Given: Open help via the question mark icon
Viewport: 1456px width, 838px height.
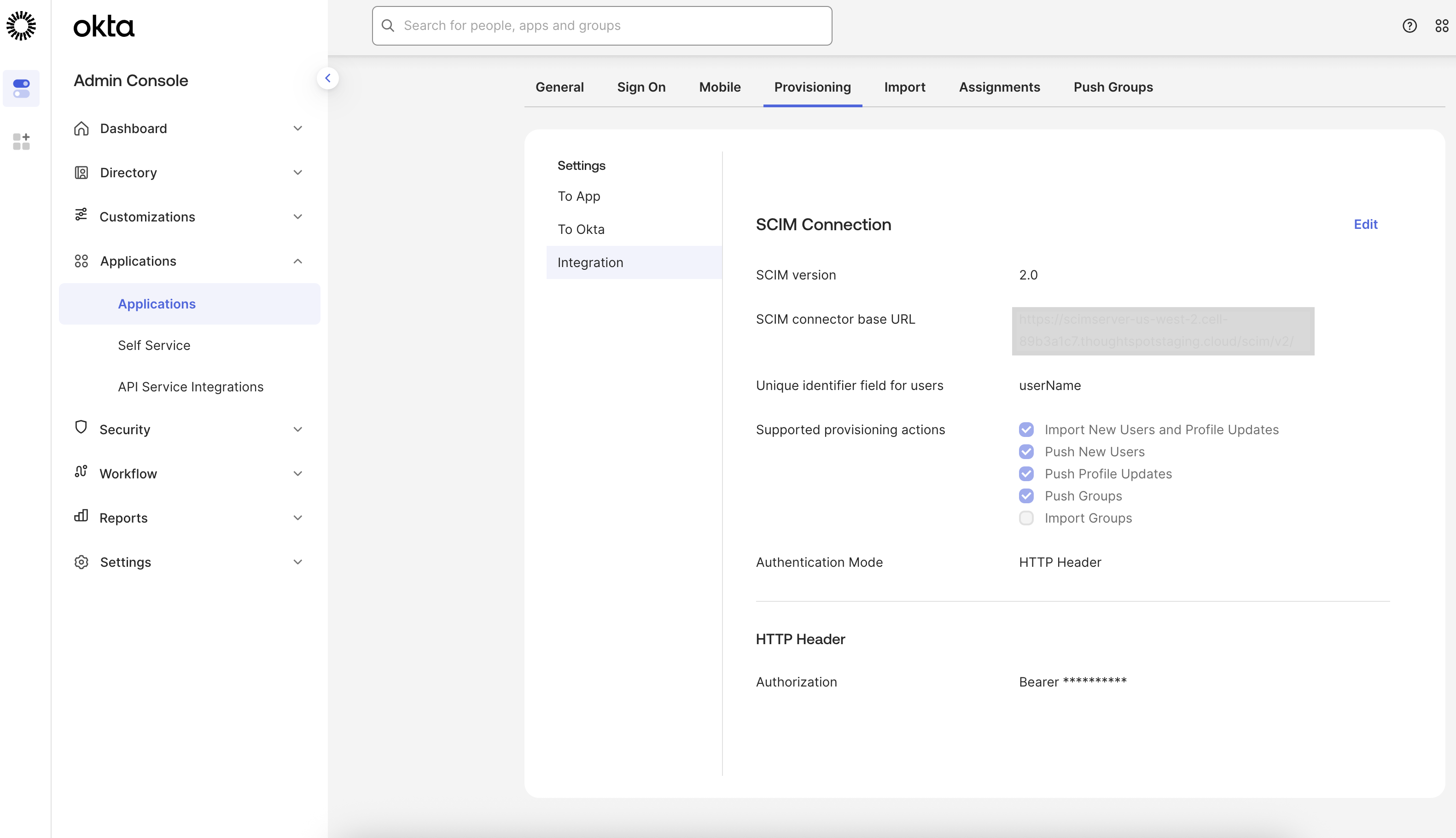Looking at the screenshot, I should click(x=1410, y=25).
